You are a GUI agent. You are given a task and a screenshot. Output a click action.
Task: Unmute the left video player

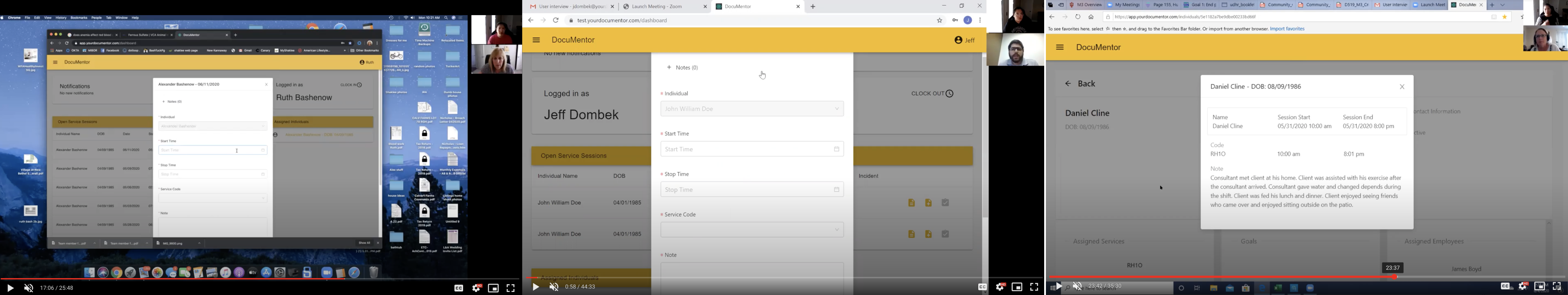(x=29, y=288)
